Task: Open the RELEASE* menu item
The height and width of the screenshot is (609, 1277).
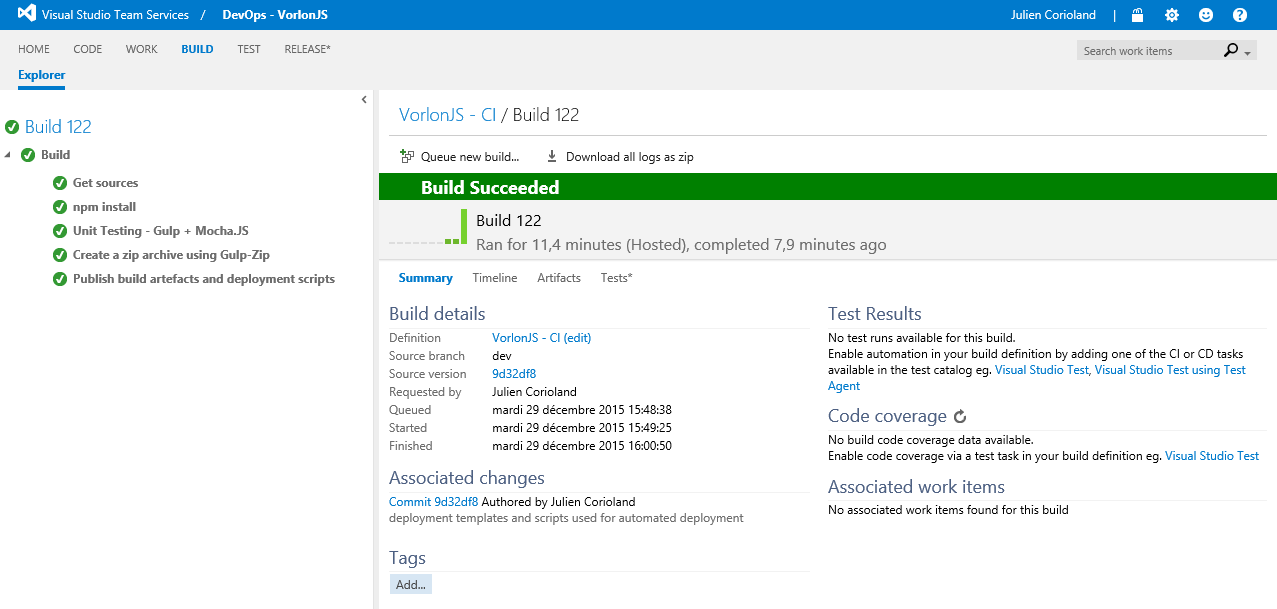Action: [306, 48]
